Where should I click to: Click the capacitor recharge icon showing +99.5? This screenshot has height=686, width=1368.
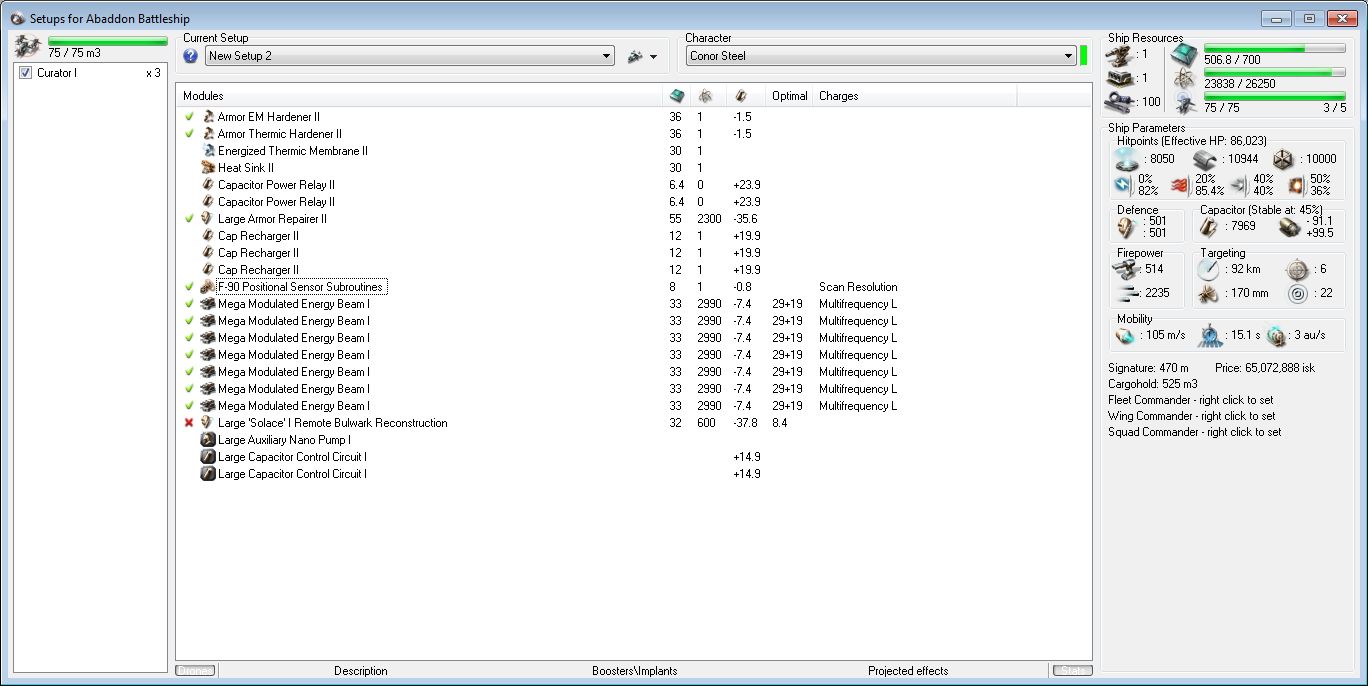1291,227
